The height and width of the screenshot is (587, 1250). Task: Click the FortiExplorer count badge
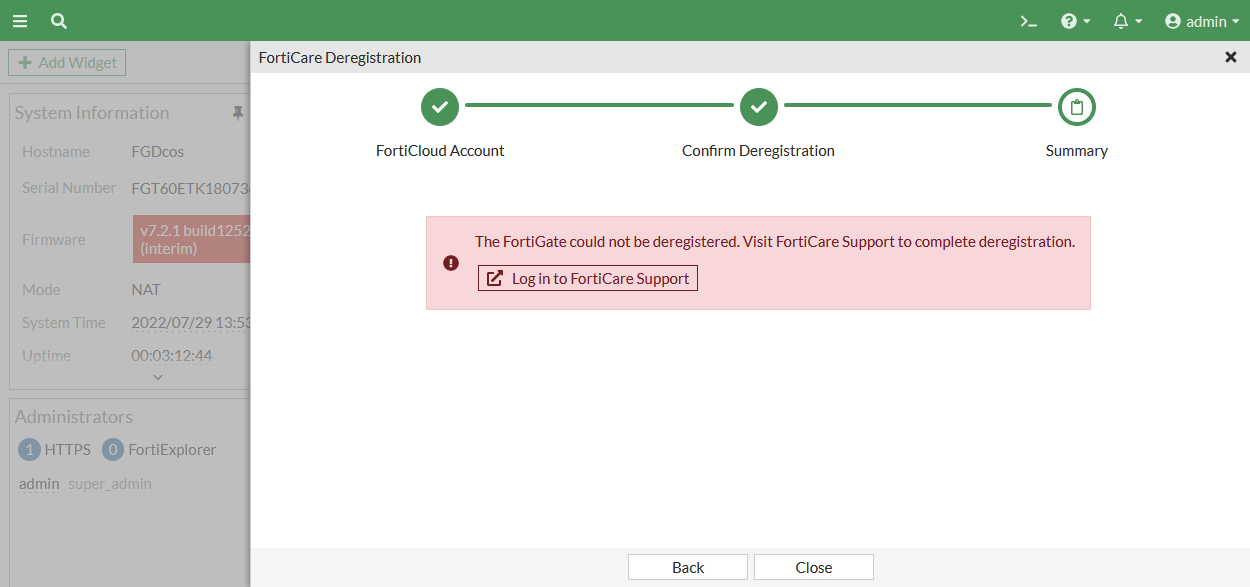113,450
